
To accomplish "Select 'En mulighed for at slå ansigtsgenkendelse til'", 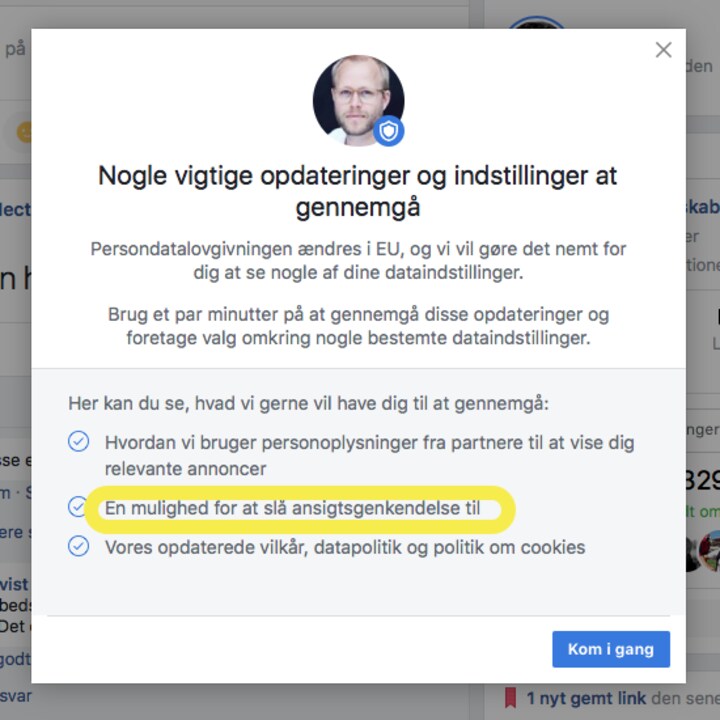I will [x=292, y=508].
